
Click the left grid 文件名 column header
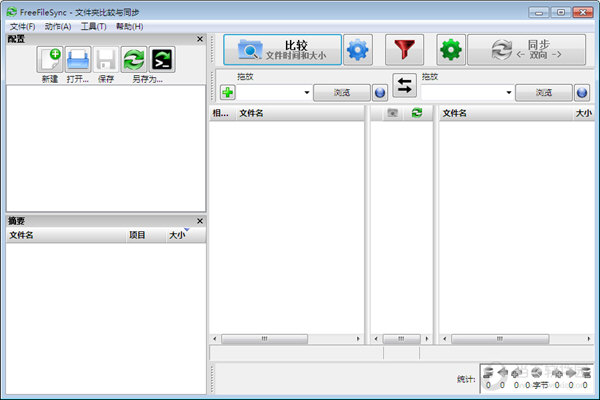[300, 113]
